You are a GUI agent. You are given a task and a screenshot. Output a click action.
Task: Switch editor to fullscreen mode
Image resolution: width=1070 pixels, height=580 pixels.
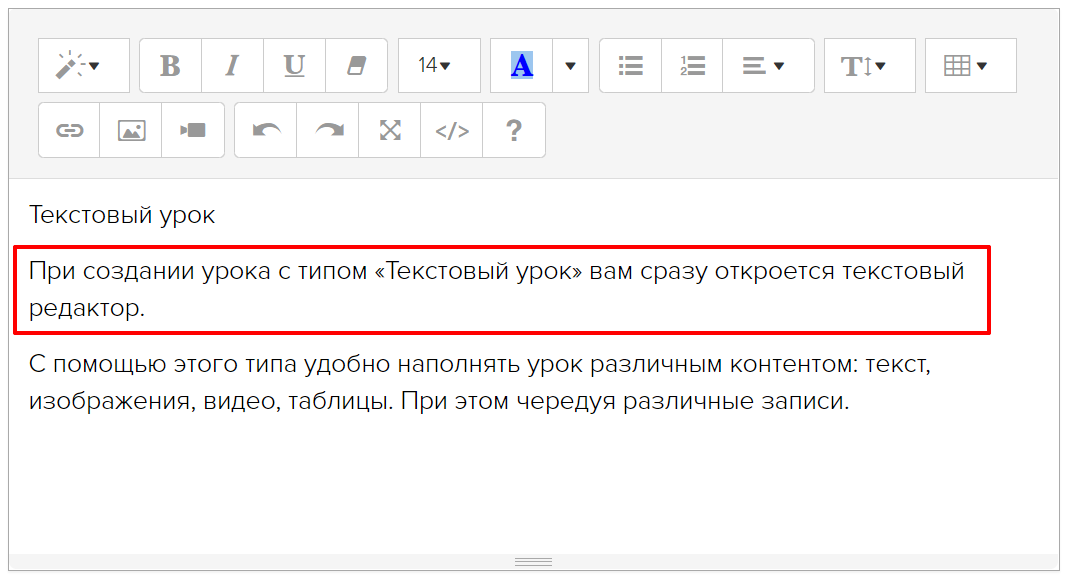390,130
